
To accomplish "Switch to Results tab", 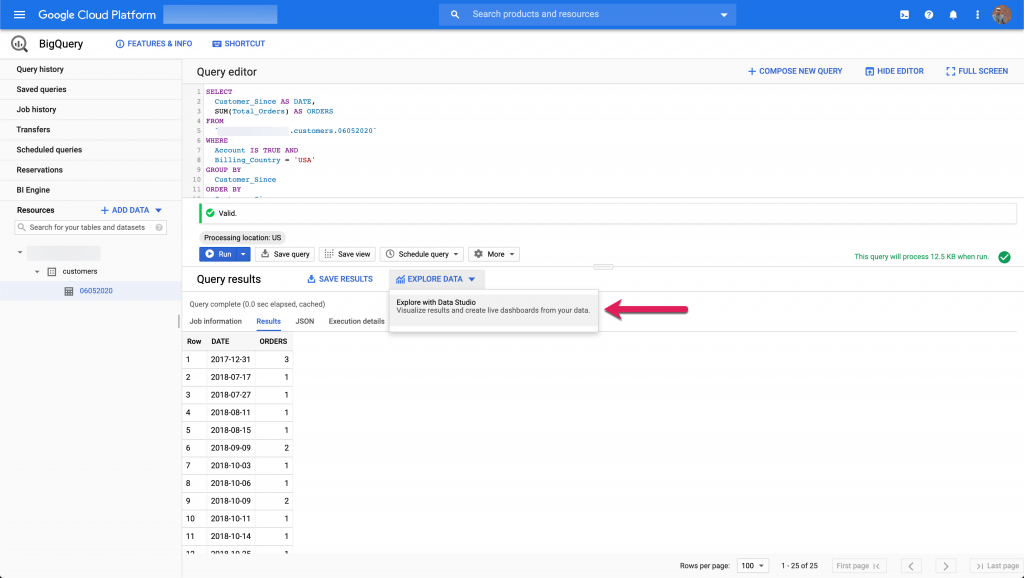I will pos(268,321).
